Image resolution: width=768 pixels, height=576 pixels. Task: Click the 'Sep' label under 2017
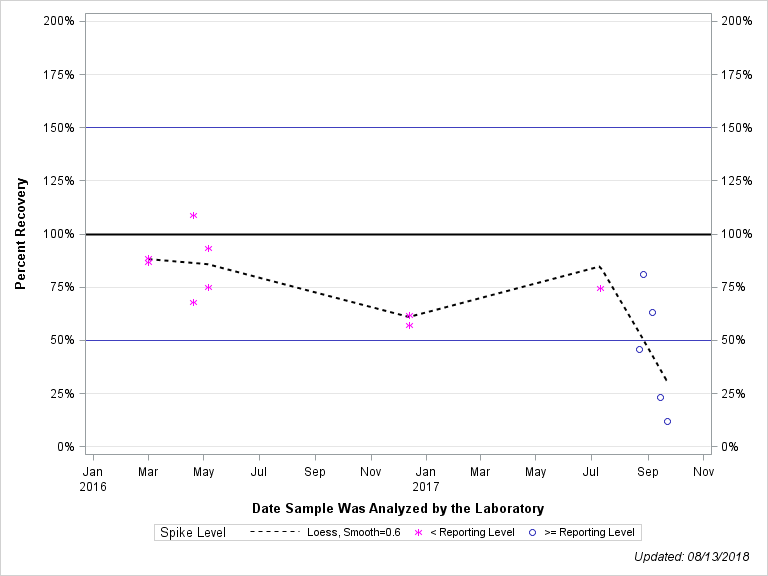click(648, 472)
